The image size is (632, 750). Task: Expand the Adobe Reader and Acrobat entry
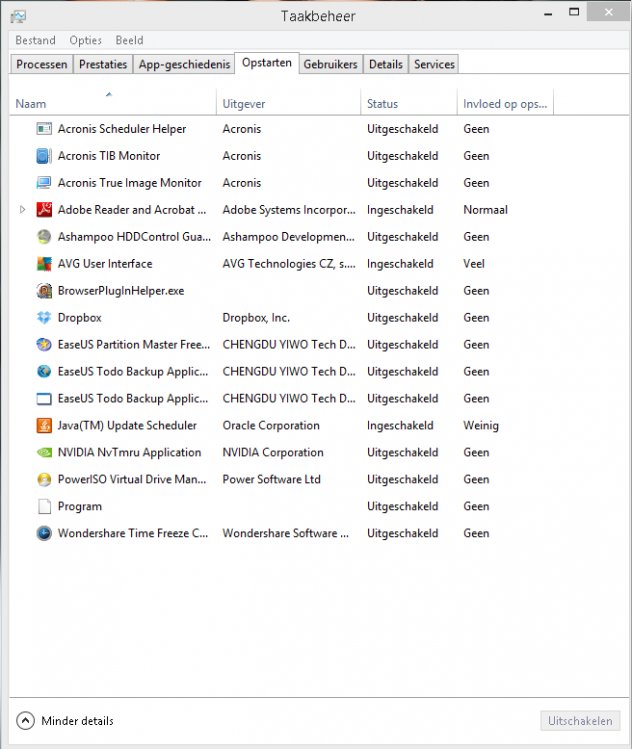click(23, 210)
